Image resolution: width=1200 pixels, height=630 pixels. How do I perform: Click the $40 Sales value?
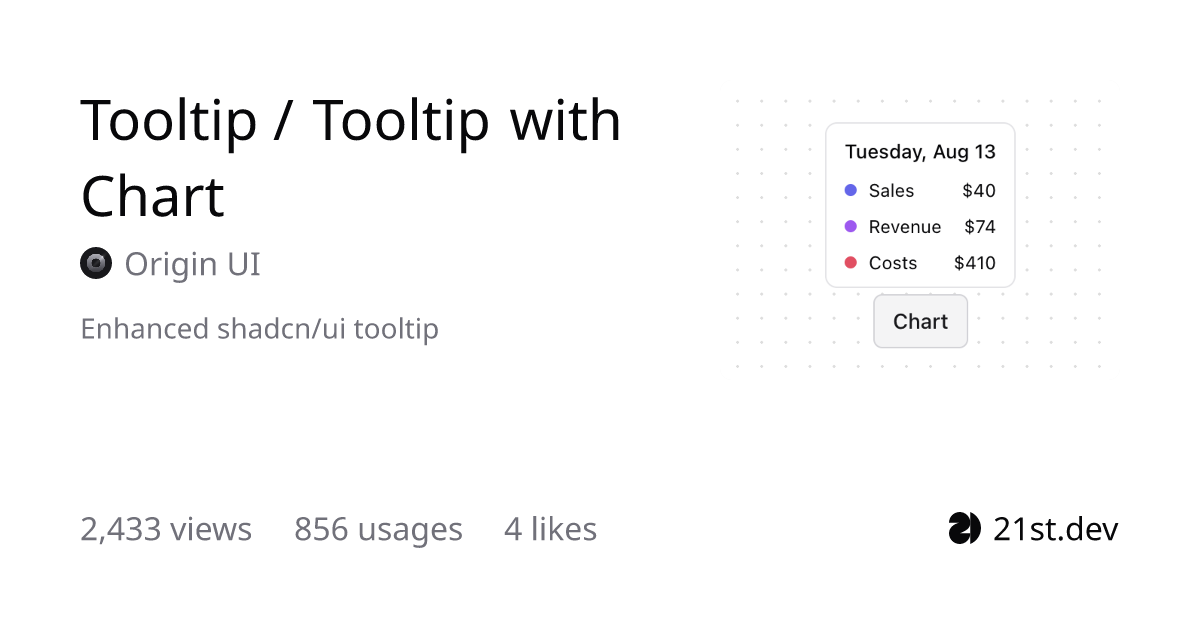pyautogui.click(x=979, y=190)
